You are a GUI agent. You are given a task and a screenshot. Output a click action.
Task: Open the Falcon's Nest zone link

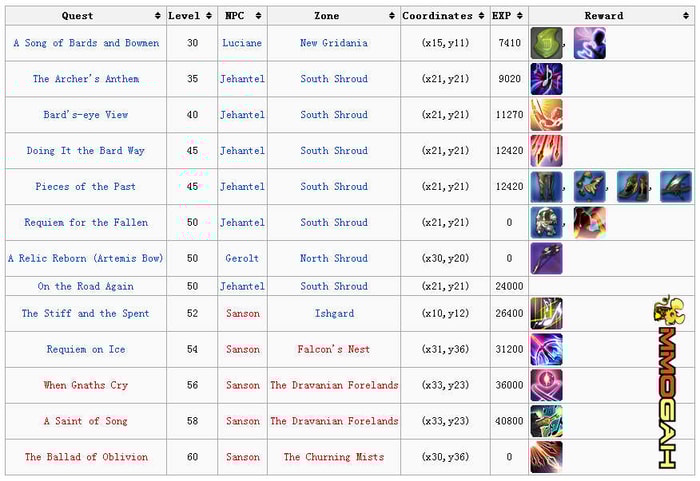click(x=334, y=349)
